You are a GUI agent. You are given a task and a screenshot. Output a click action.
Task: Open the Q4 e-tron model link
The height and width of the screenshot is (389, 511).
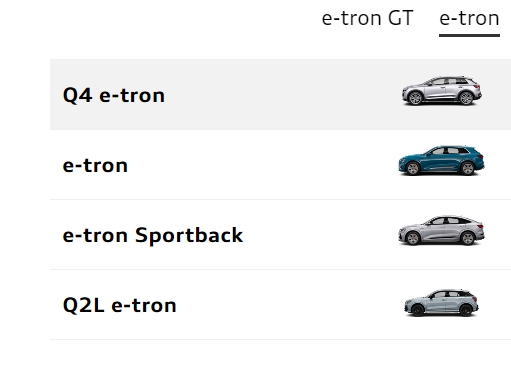[114, 96]
